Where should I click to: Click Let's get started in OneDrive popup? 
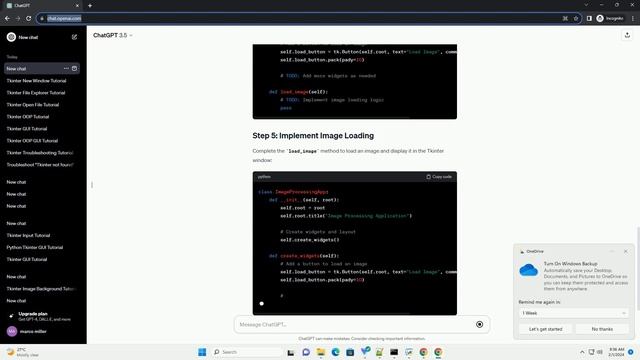coord(545,329)
